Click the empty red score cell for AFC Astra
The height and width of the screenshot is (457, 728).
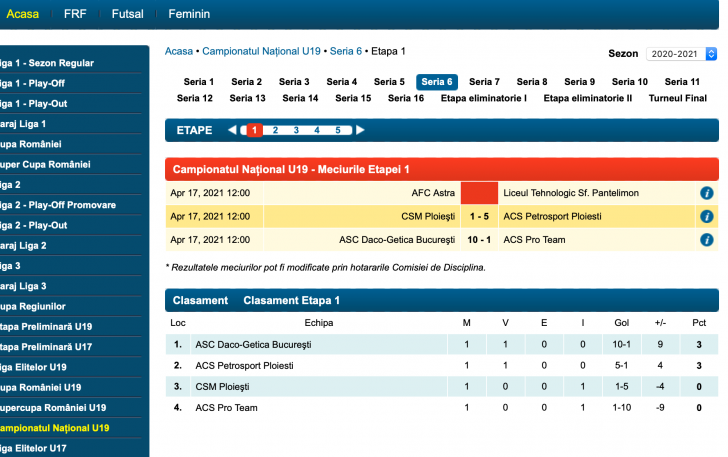[479, 193]
